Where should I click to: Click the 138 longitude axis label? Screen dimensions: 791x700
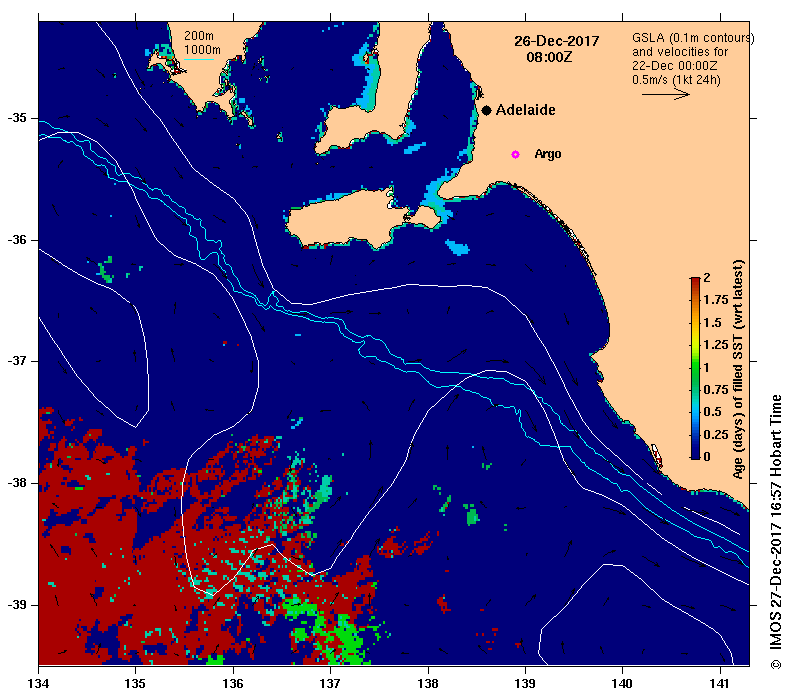tap(428, 683)
